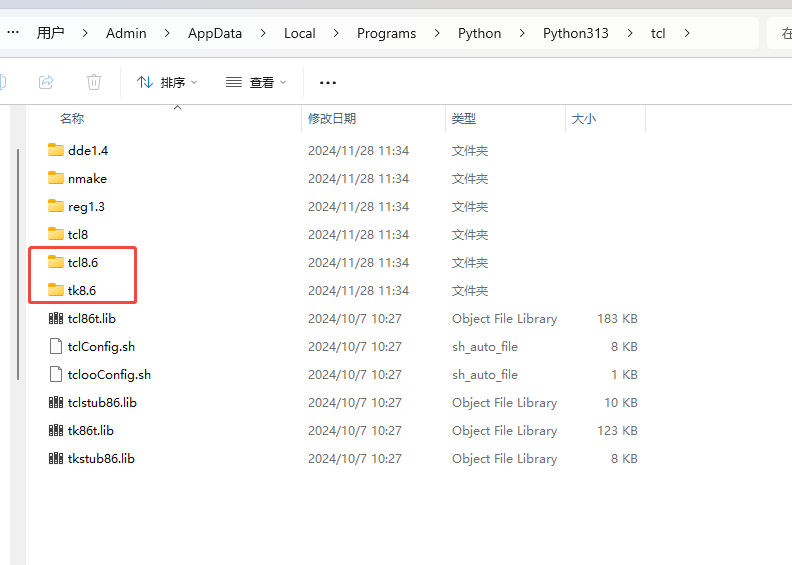Select the tkstub86.lib file icon
This screenshot has height=565, width=792.
pyautogui.click(x=56, y=458)
